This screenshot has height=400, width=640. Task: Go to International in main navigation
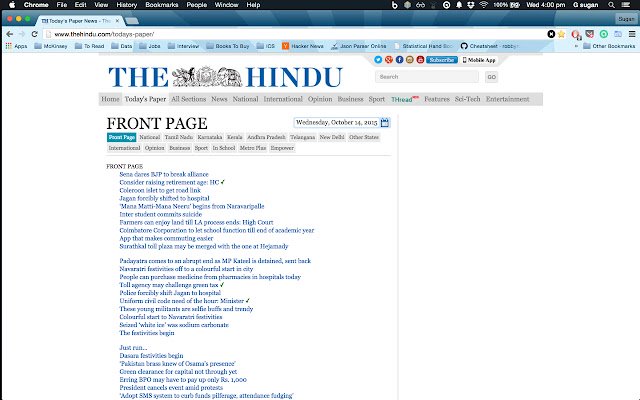[x=283, y=99]
